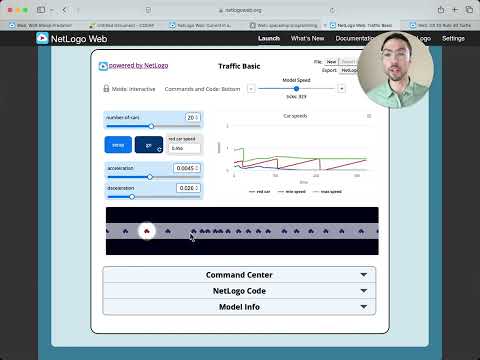The height and width of the screenshot is (360, 480).
Task: Expand the NetLogo Code section
Action: point(239,291)
